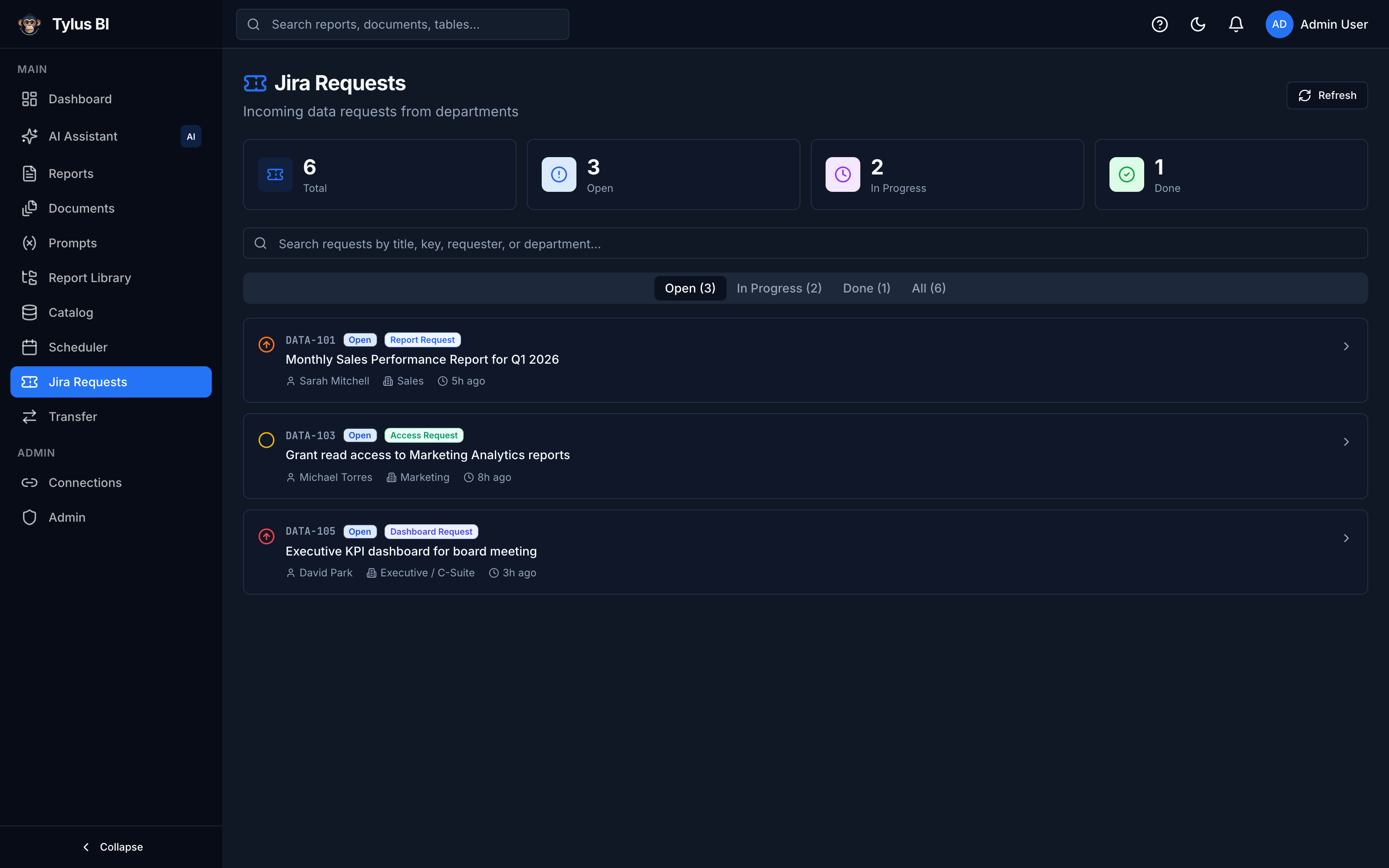
Task: Click the Open stat exclamation icon
Action: (559, 174)
